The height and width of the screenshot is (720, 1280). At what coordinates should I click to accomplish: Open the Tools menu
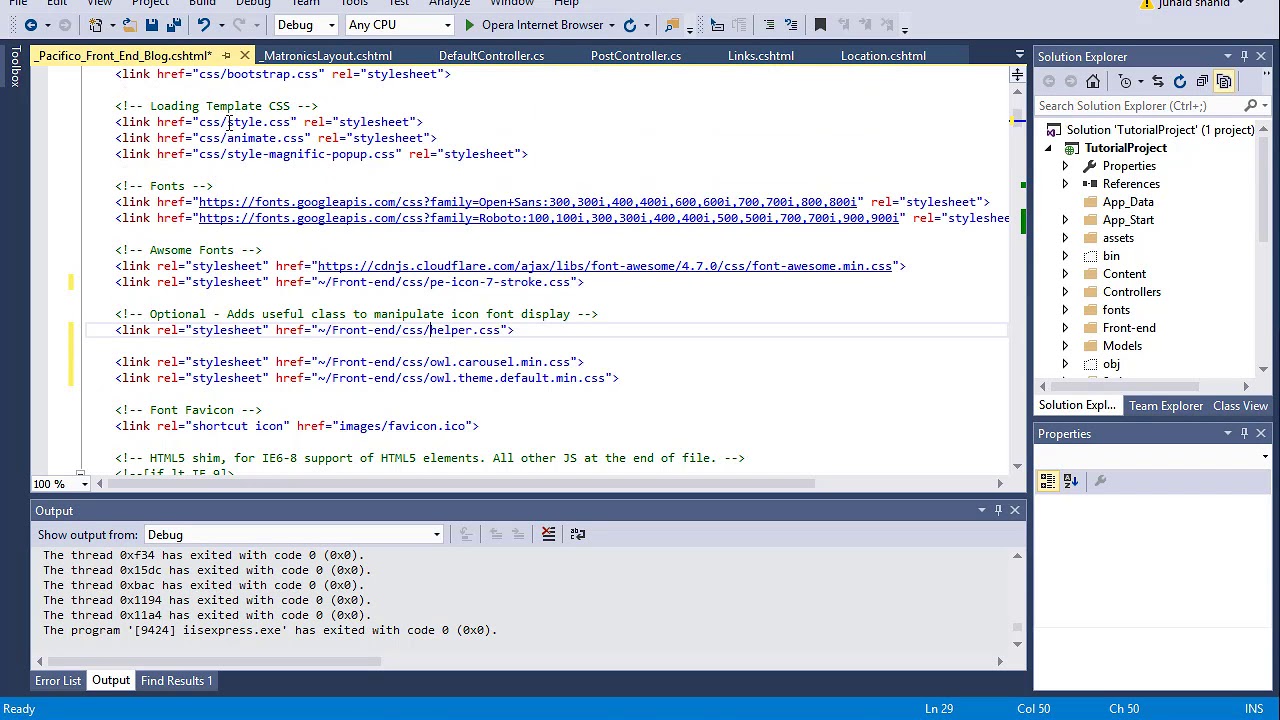pos(353,4)
